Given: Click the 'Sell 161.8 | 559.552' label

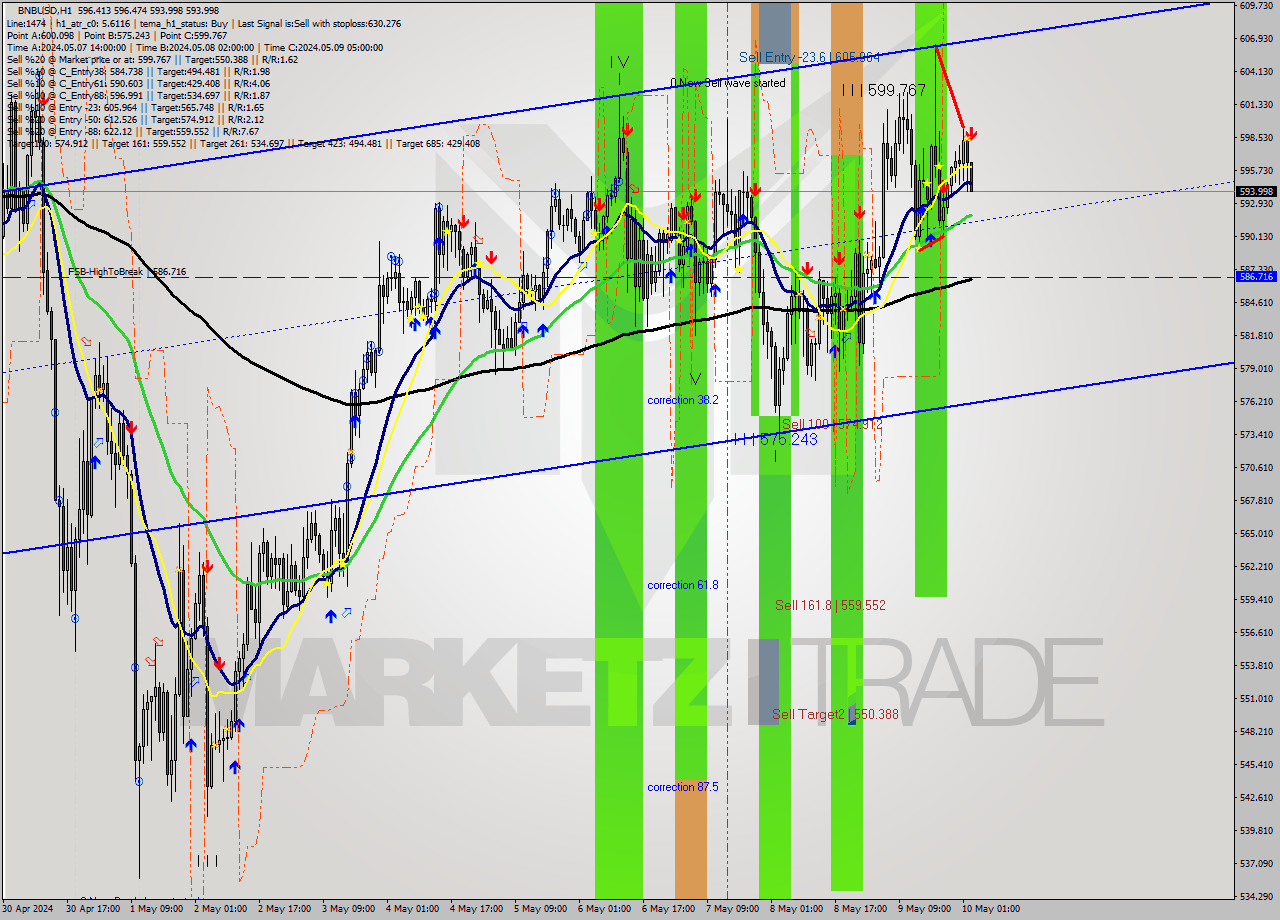Looking at the screenshot, I should click(x=831, y=605).
